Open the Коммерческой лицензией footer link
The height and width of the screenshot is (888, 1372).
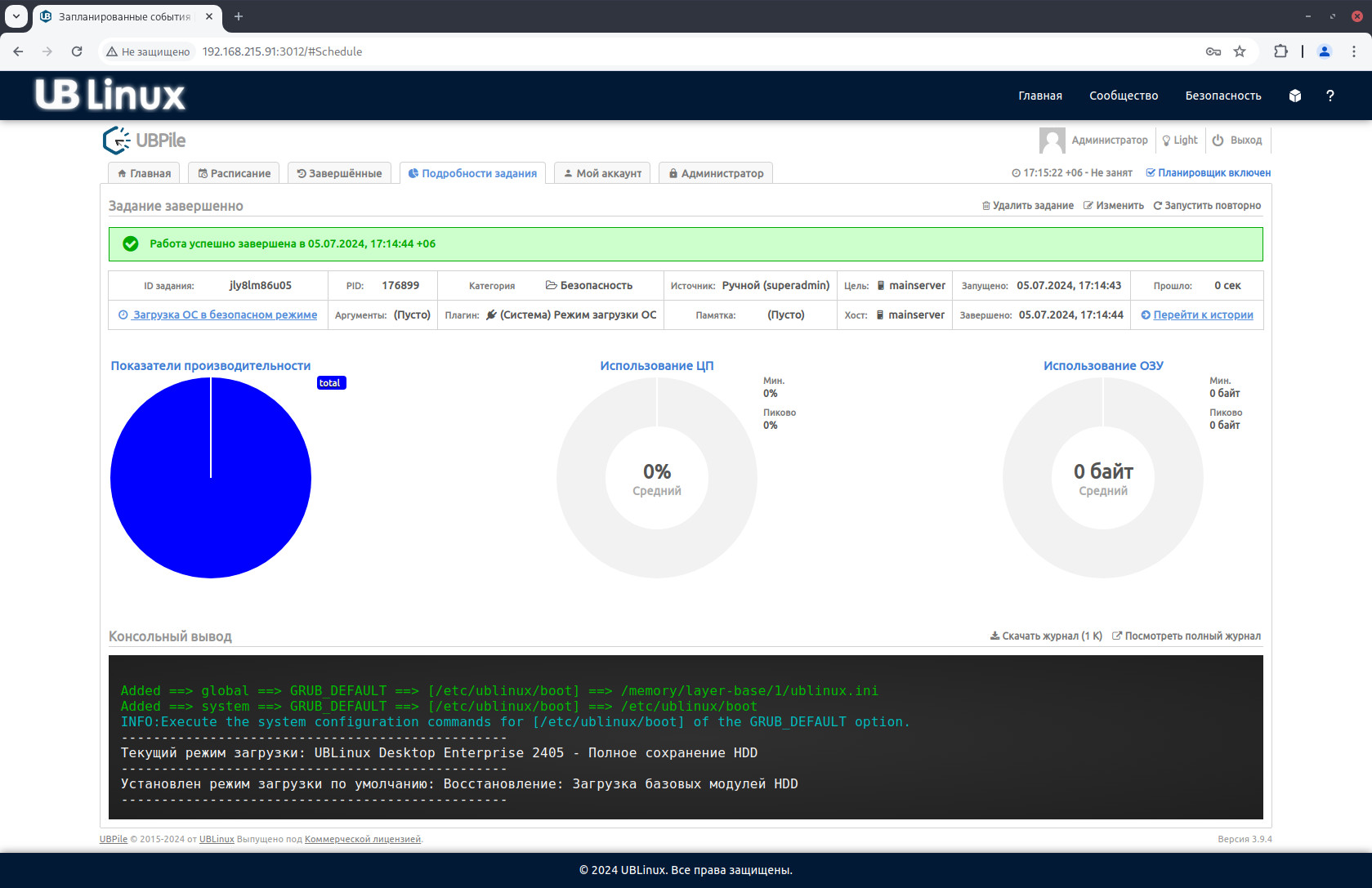click(363, 839)
